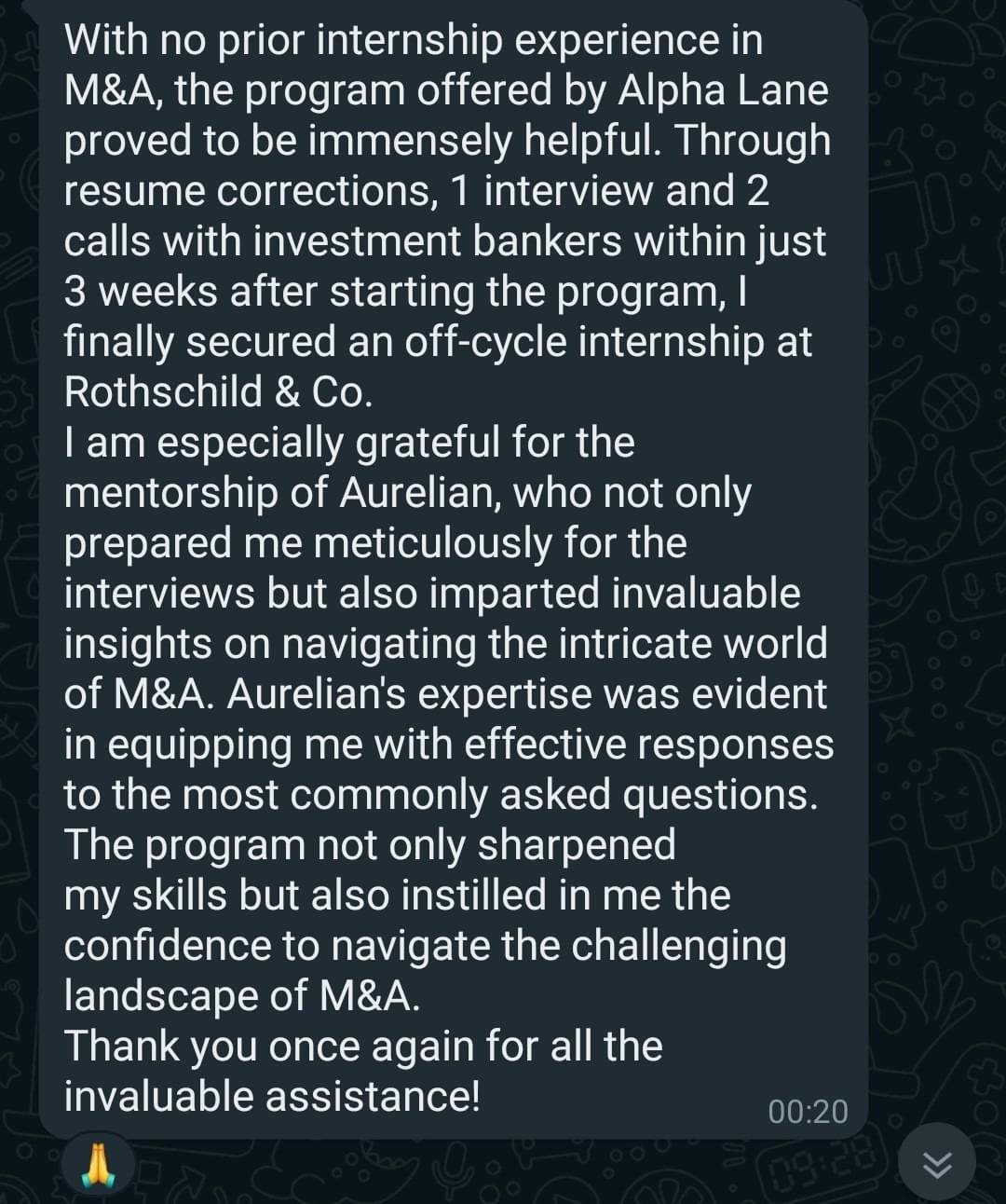This screenshot has width=1006, height=1204.
Task: Tap "With no prior internship experience" line
Action: click(414, 40)
